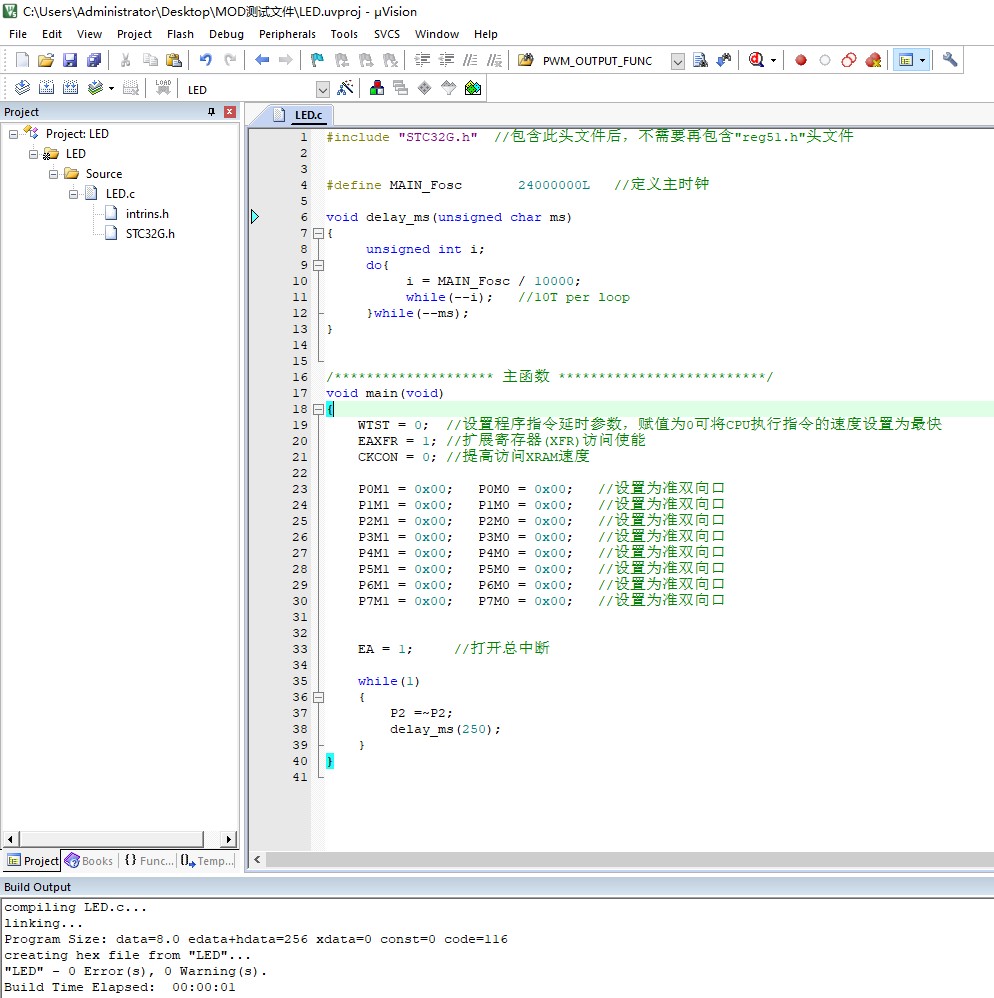The width and height of the screenshot is (994, 998).
Task: Click the editor horizontal scrollbar left arrow
Action: (x=257, y=860)
